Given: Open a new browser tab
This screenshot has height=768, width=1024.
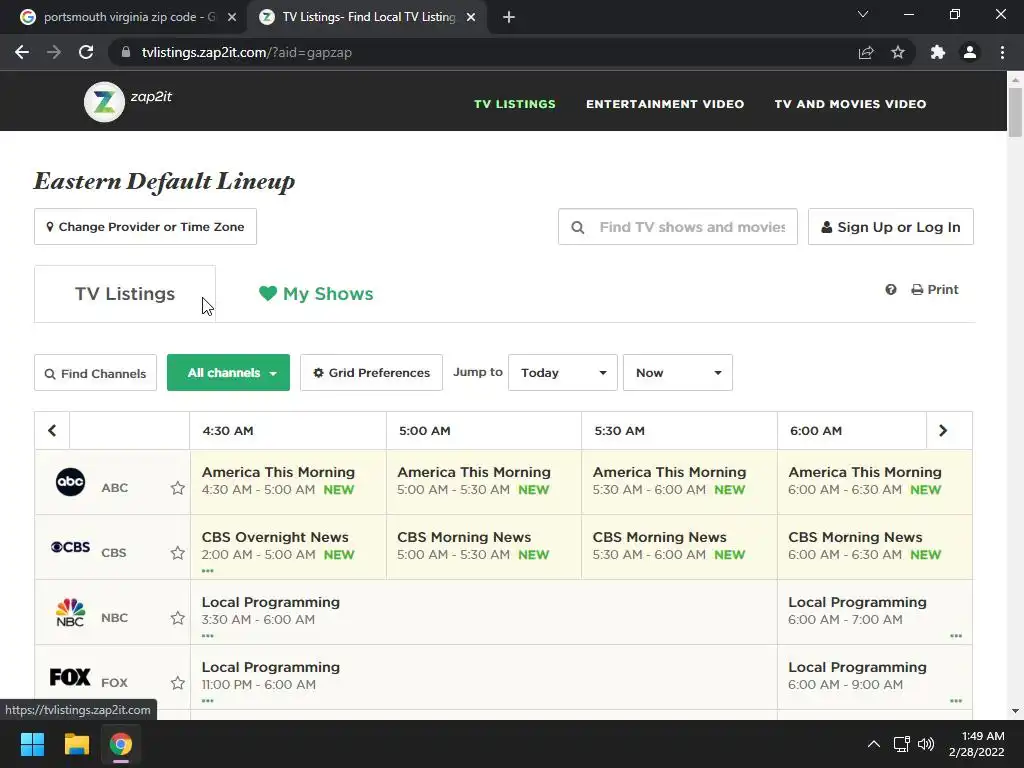Looking at the screenshot, I should click(x=509, y=17).
